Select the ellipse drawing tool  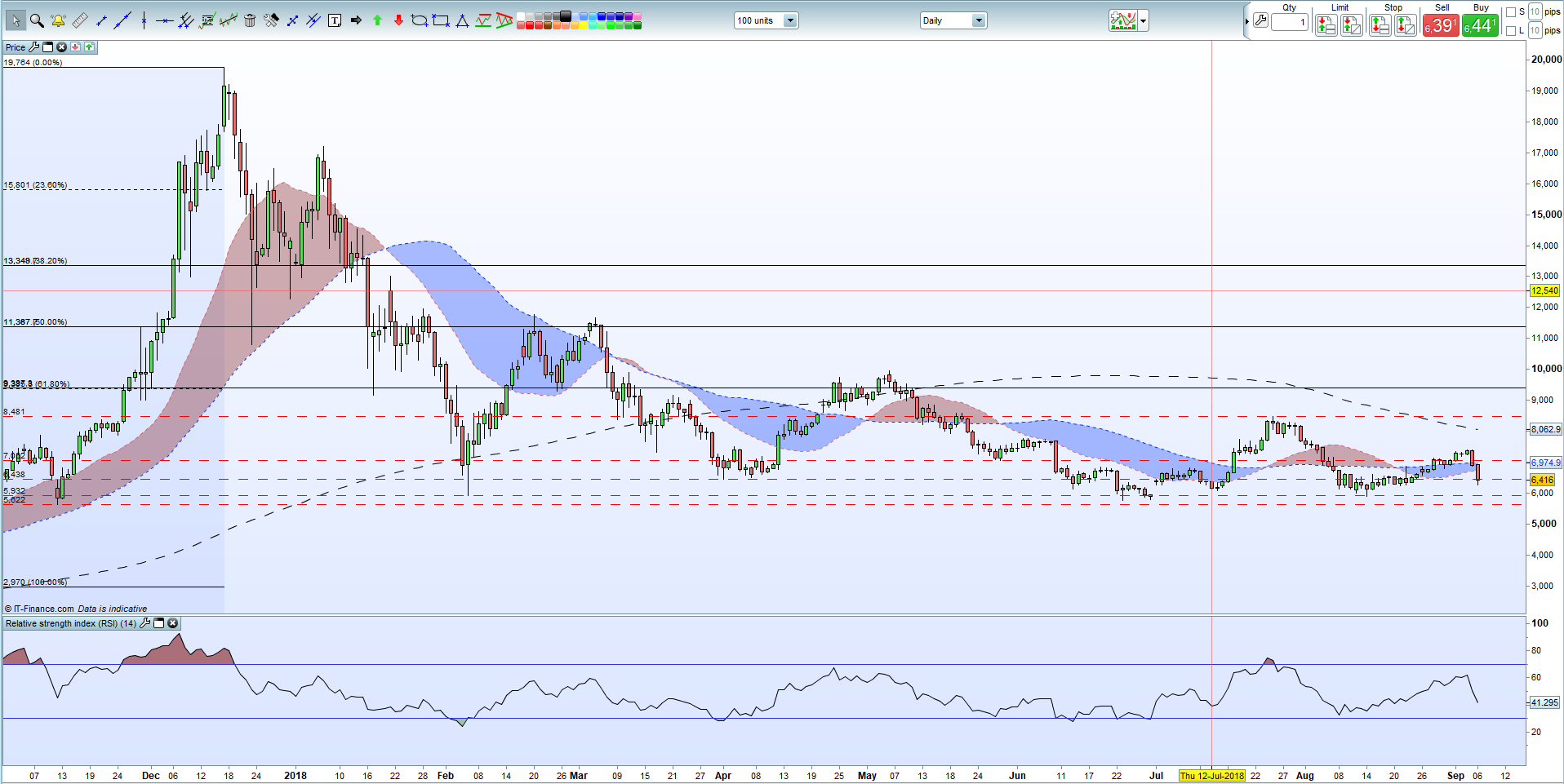click(x=420, y=20)
